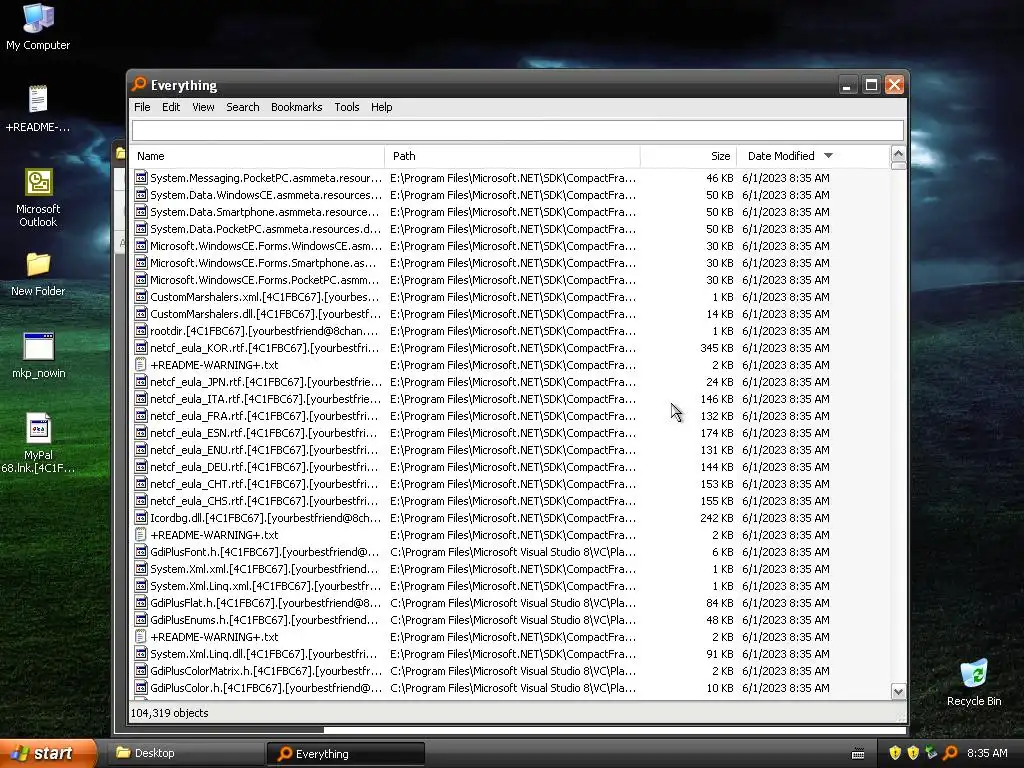Viewport: 1024px width, 768px height.
Task: Click file icon of GdiPlusFont.h row
Action: coord(140,551)
